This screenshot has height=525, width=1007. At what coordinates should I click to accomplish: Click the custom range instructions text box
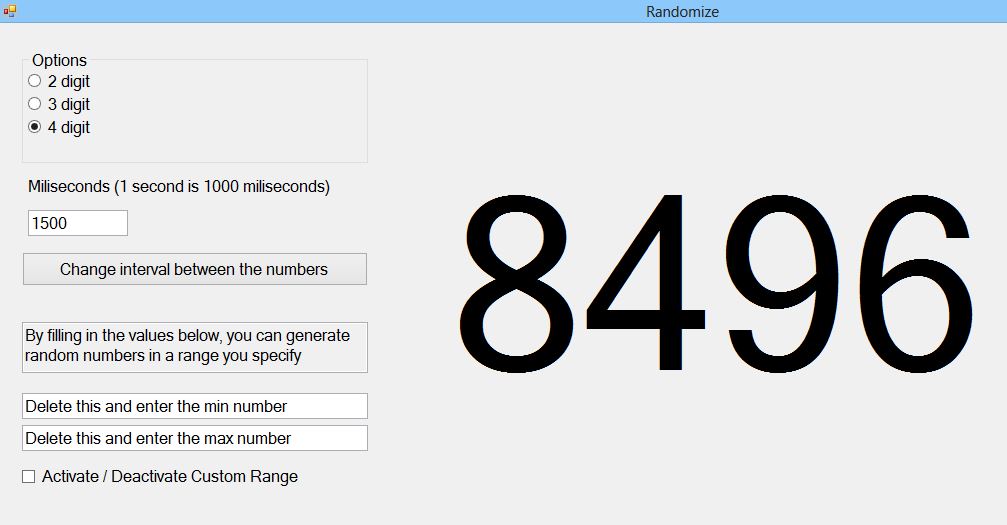[x=195, y=346]
